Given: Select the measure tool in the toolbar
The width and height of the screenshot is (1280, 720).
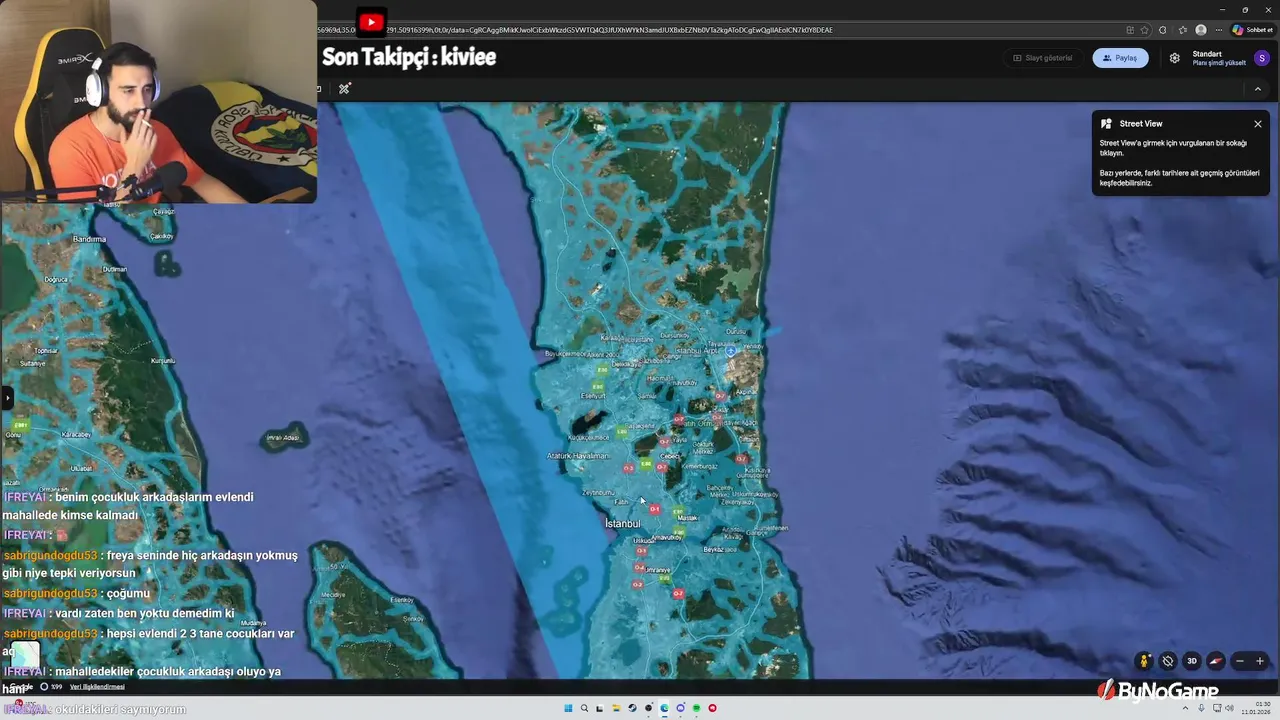Looking at the screenshot, I should point(344,89).
